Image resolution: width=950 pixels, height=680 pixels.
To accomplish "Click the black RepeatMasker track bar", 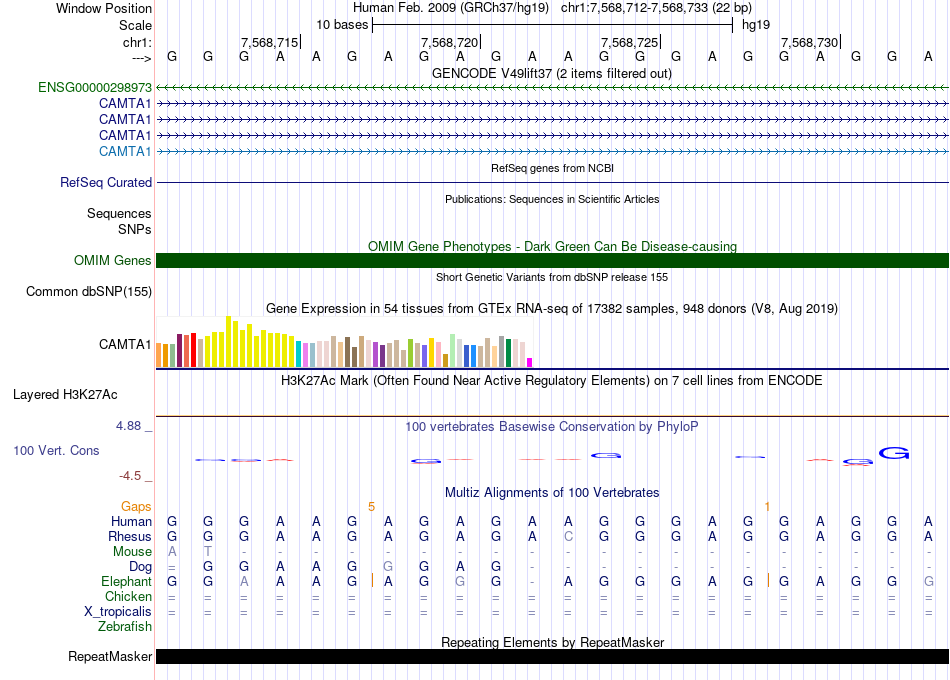I will pyautogui.click(x=552, y=657).
